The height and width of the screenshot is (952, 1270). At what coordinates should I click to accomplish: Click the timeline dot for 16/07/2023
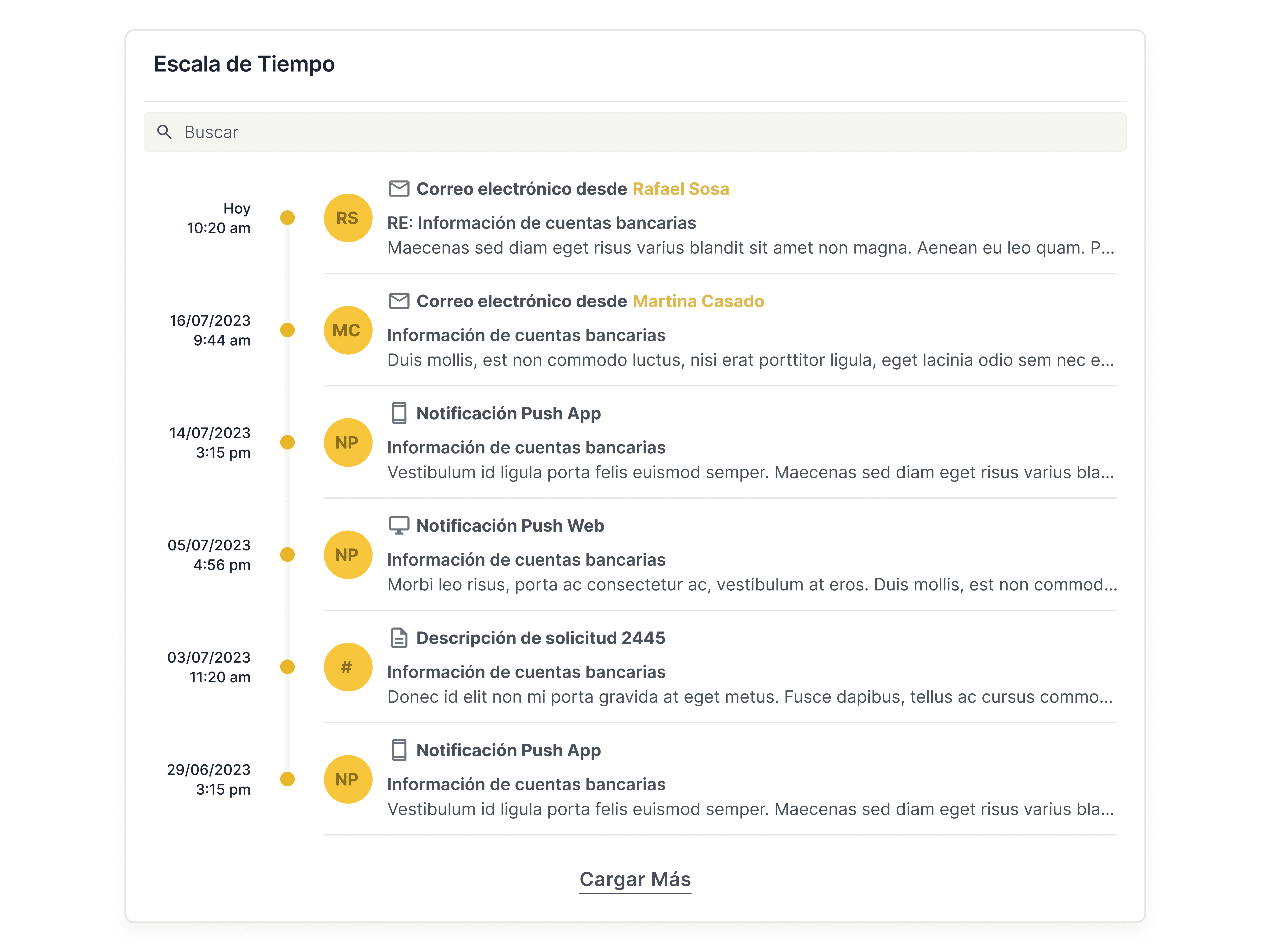(287, 330)
